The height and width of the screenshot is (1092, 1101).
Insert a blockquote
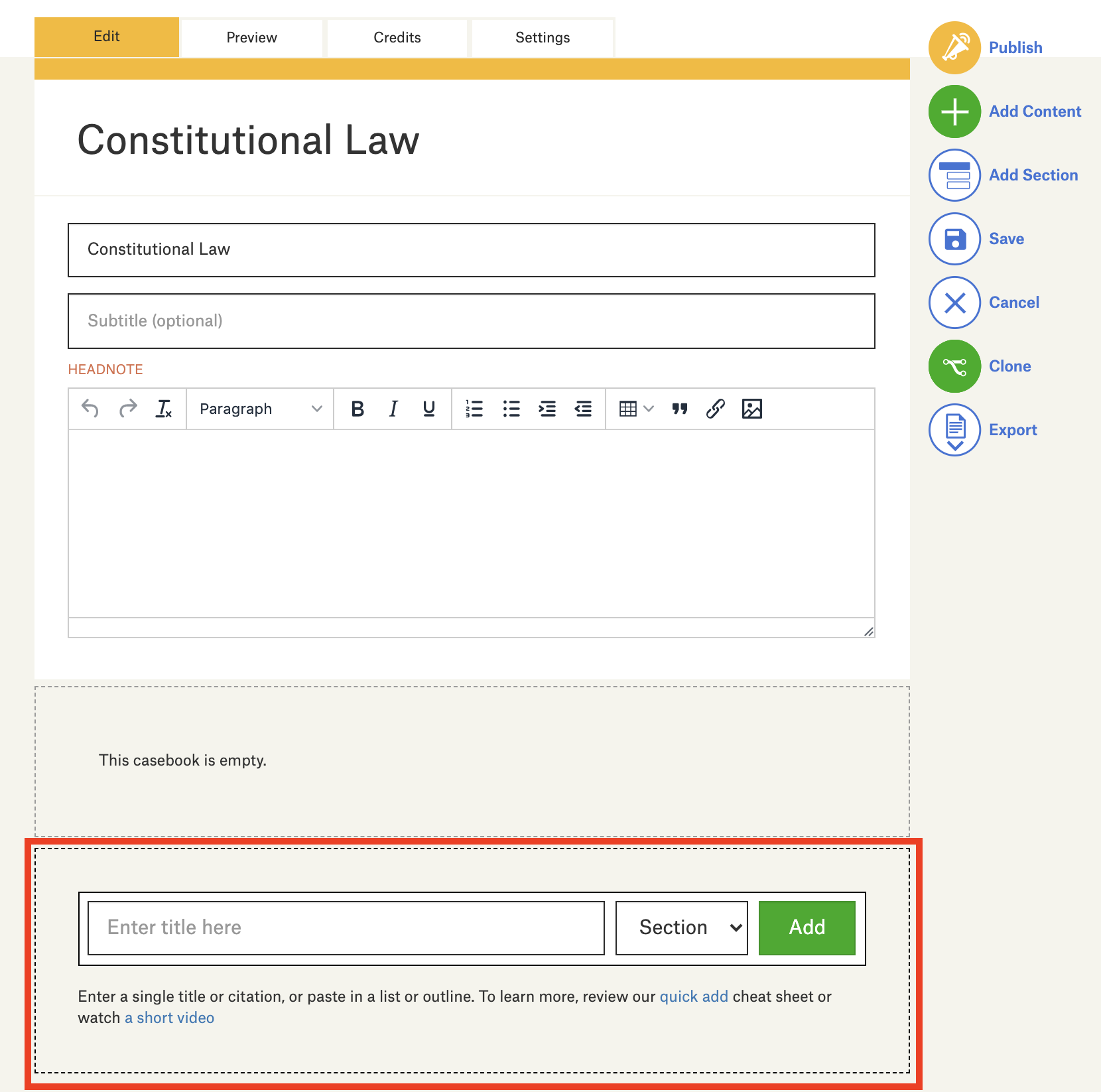coord(680,409)
